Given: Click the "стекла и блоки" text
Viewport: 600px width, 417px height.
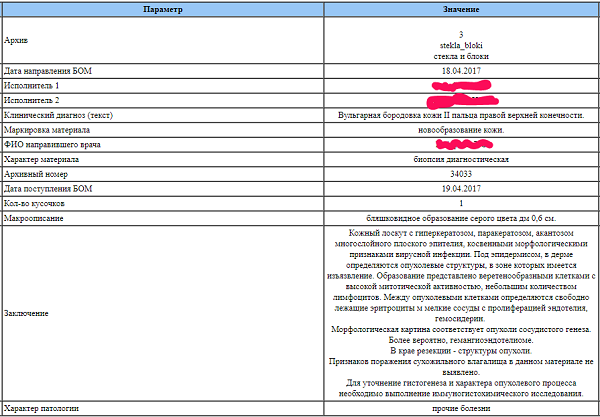Looking at the screenshot, I should [x=461, y=56].
